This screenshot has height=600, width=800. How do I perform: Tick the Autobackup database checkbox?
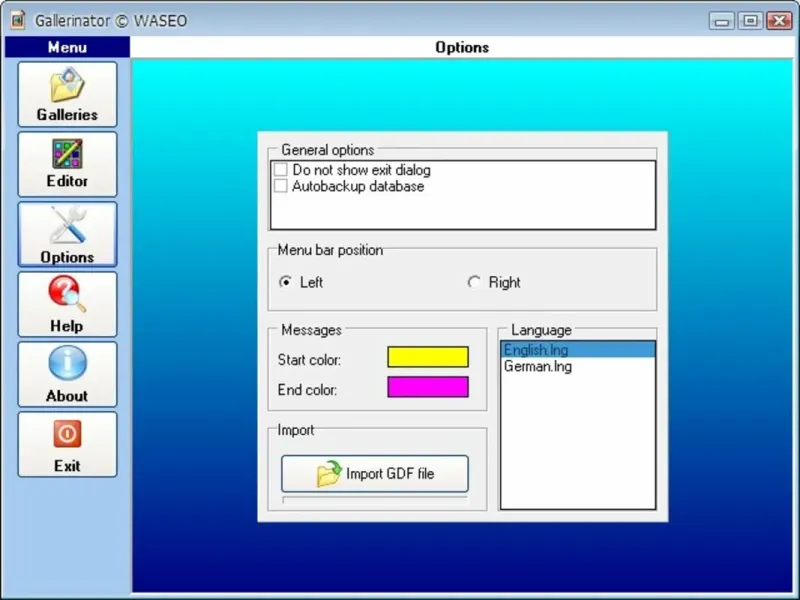(281, 186)
